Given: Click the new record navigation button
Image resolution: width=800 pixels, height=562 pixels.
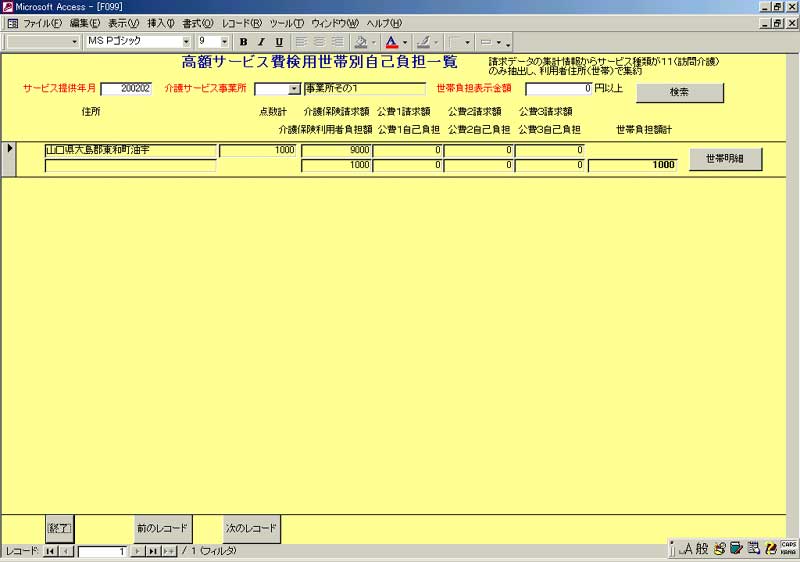Looking at the screenshot, I should tap(169, 551).
